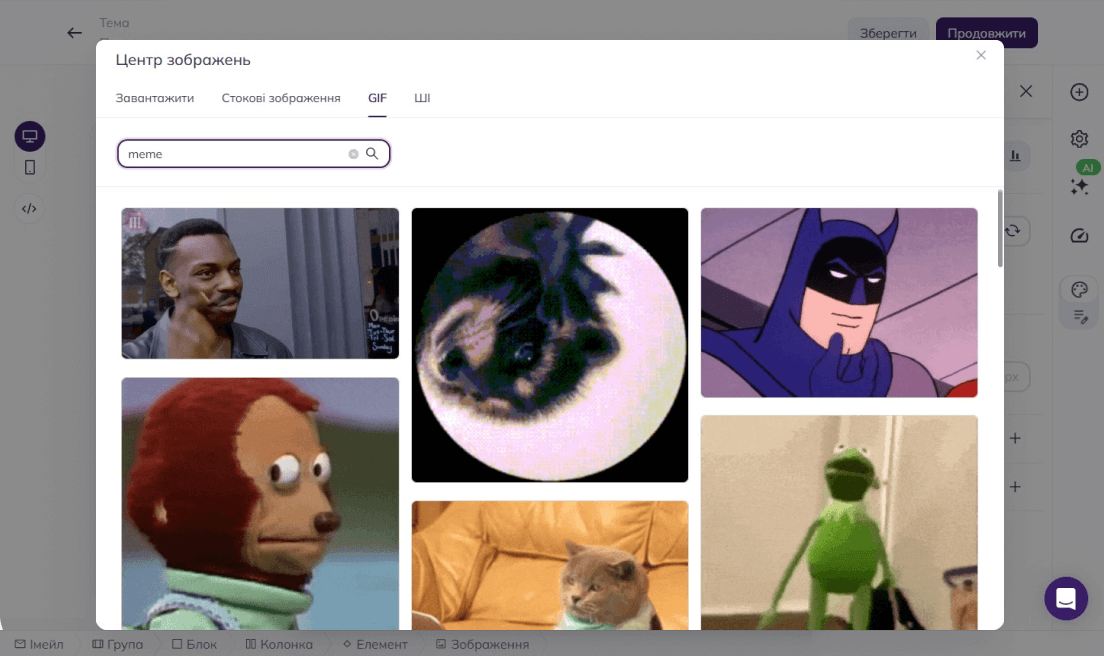Open the Завантажити tab

[155, 99]
